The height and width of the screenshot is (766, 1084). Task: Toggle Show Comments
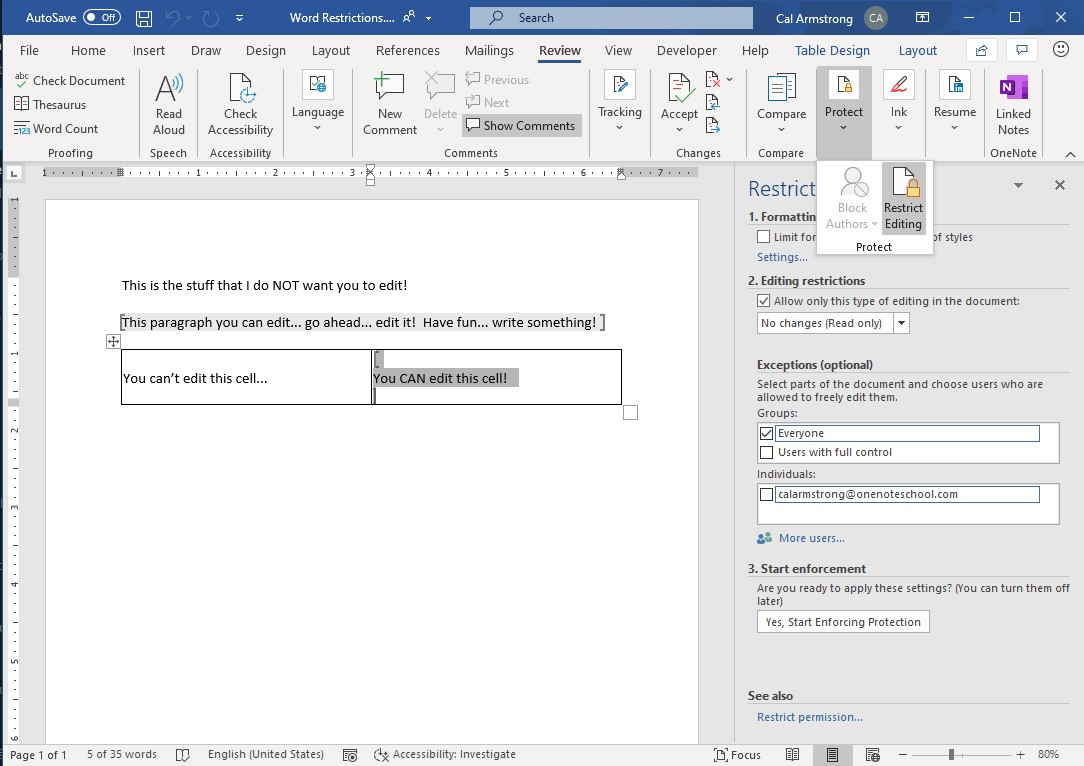(521, 125)
